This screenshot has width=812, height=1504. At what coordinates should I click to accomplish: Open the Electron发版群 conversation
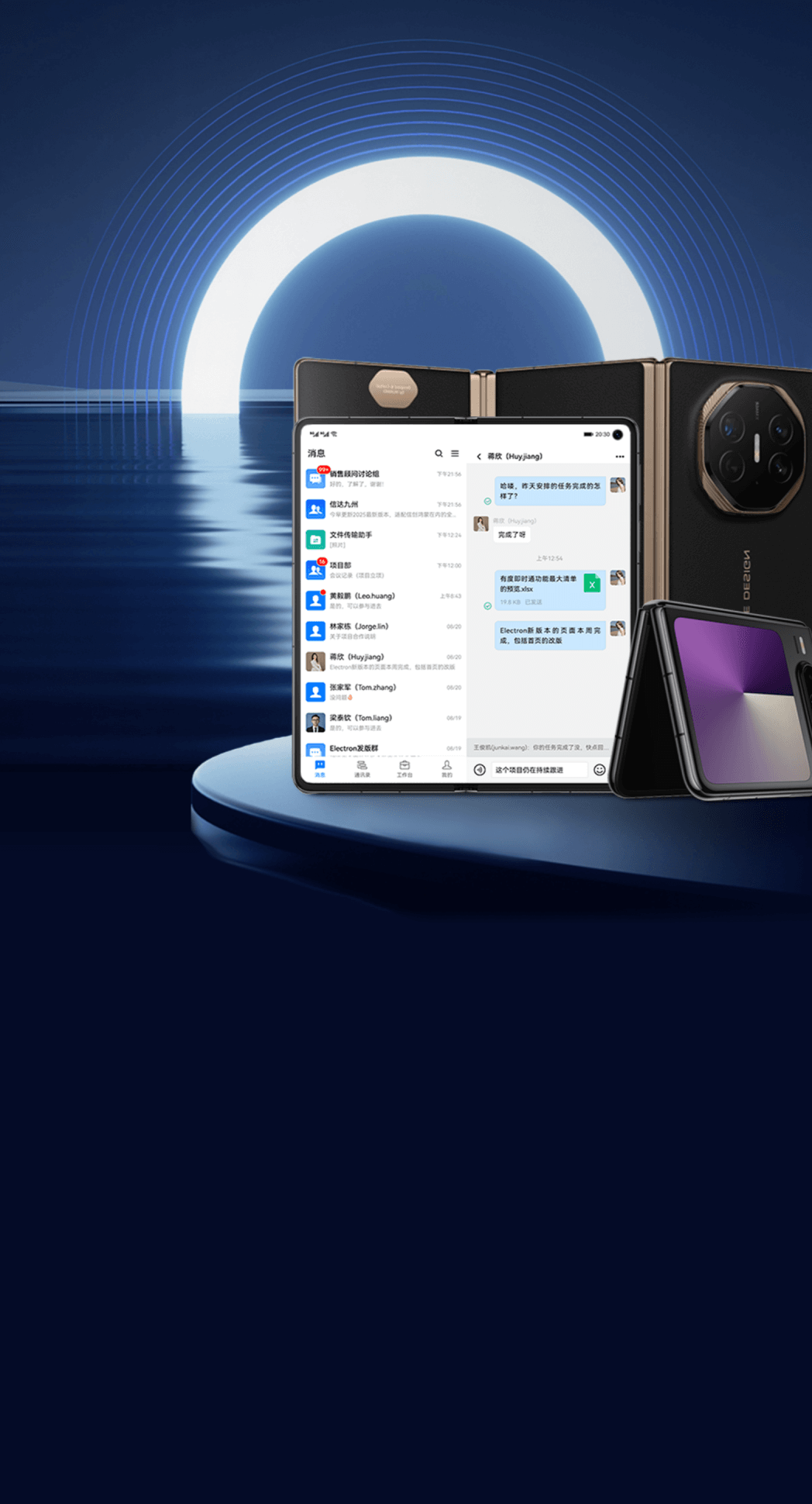[384, 749]
